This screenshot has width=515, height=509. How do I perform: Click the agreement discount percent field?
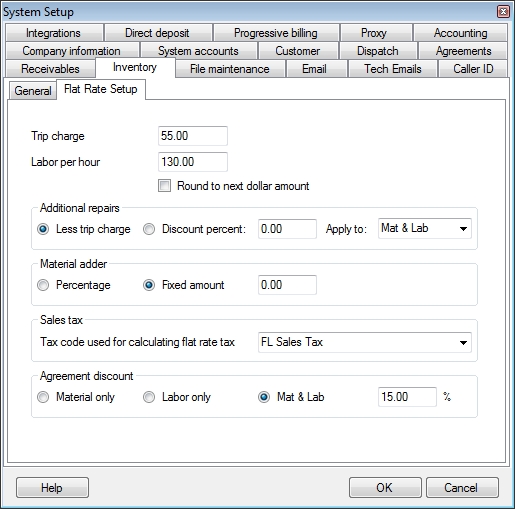click(407, 397)
